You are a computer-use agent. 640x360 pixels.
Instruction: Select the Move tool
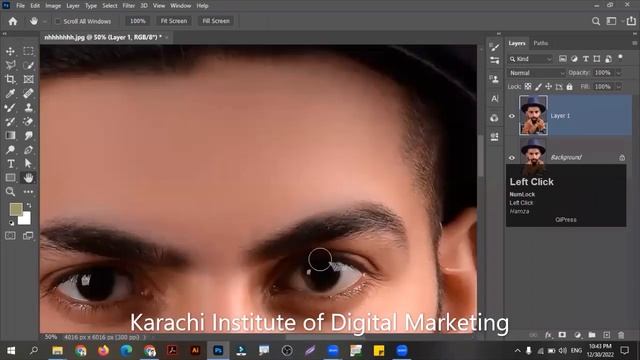(x=10, y=51)
